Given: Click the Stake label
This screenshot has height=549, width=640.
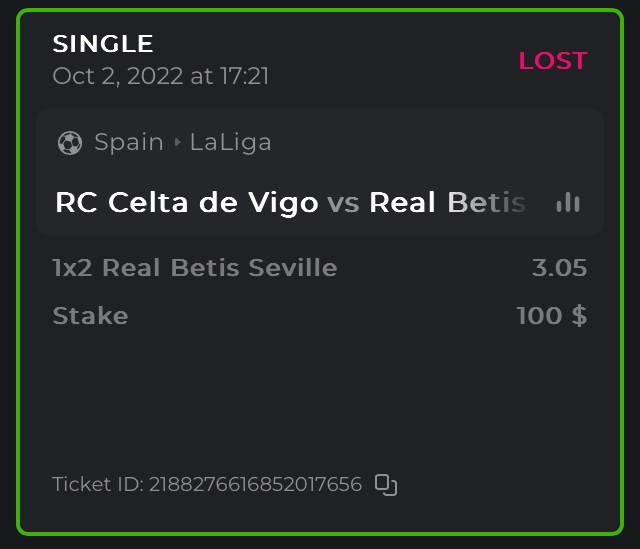Looking at the screenshot, I should point(90,316).
